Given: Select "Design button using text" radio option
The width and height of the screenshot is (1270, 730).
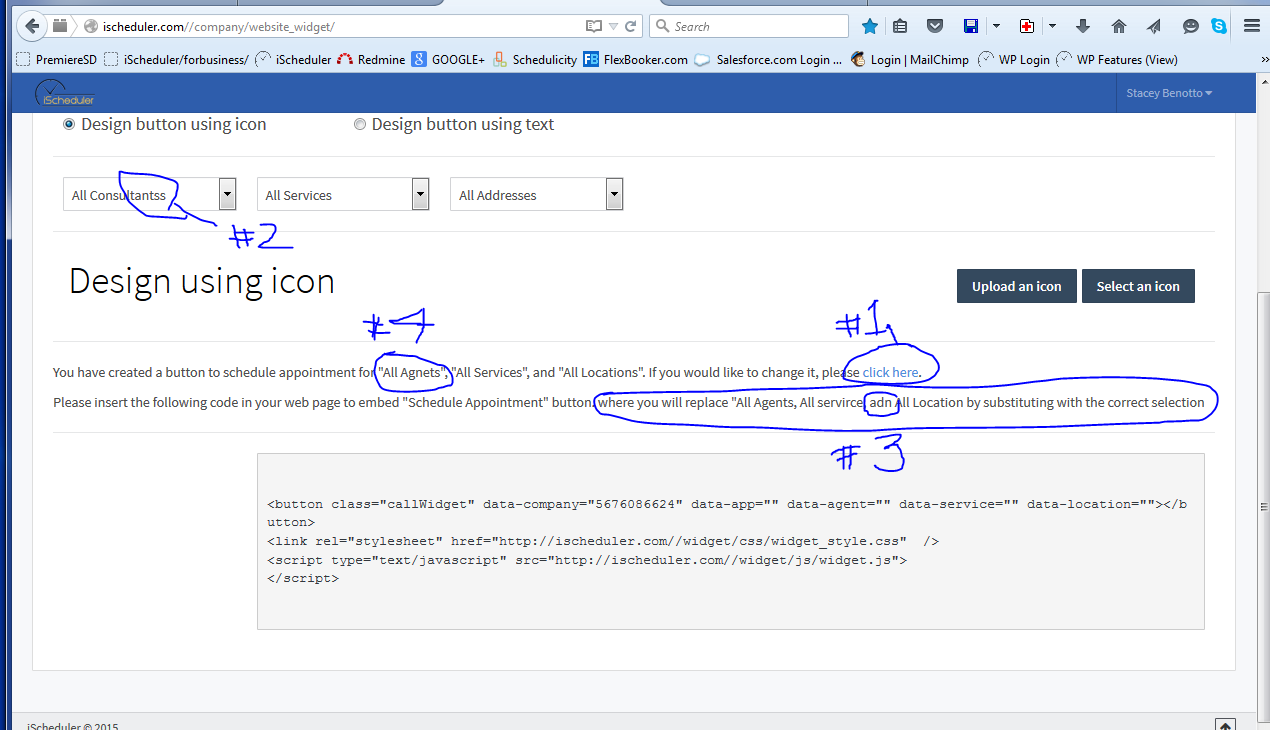Looking at the screenshot, I should pyautogui.click(x=360, y=125).
